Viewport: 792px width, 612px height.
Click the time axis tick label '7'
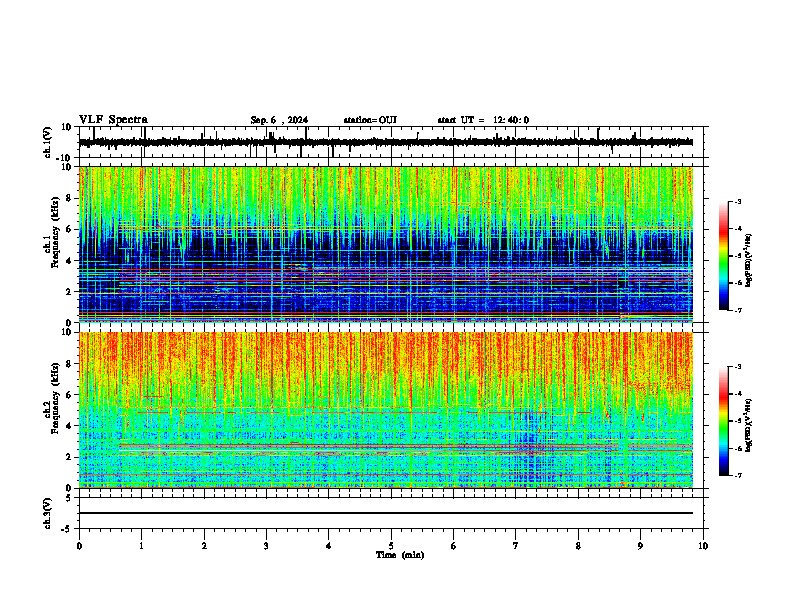click(x=516, y=546)
